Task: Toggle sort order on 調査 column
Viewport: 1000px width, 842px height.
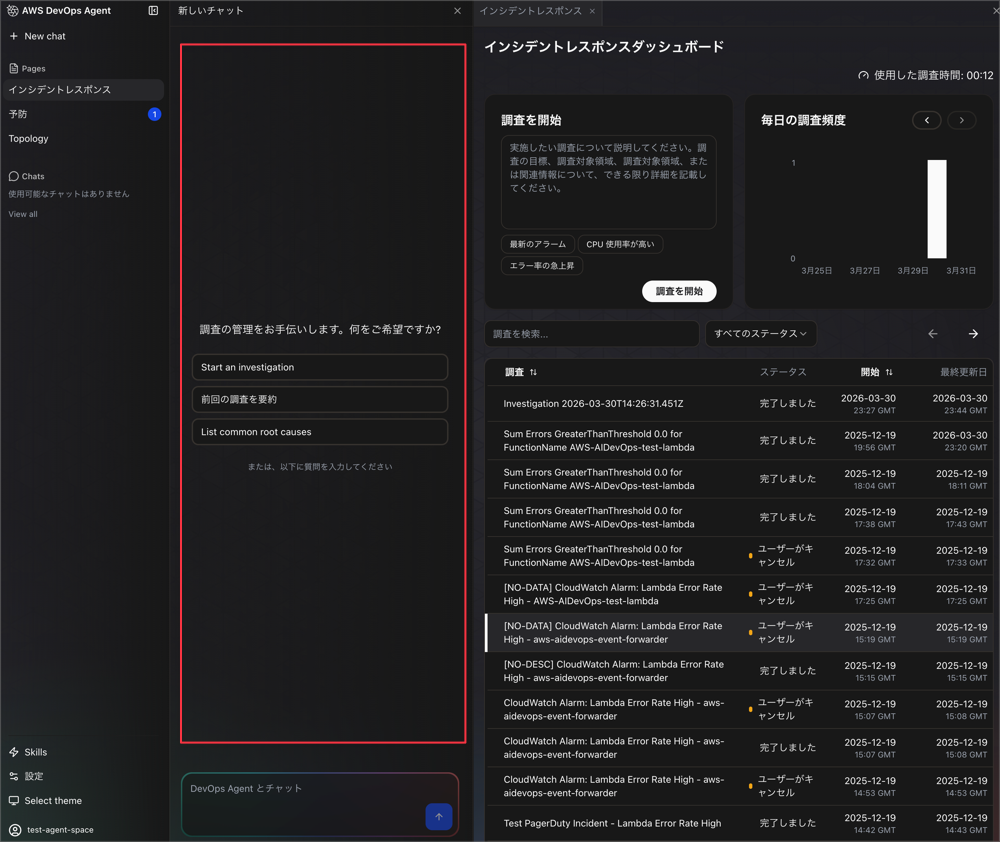Action: pyautogui.click(x=531, y=372)
